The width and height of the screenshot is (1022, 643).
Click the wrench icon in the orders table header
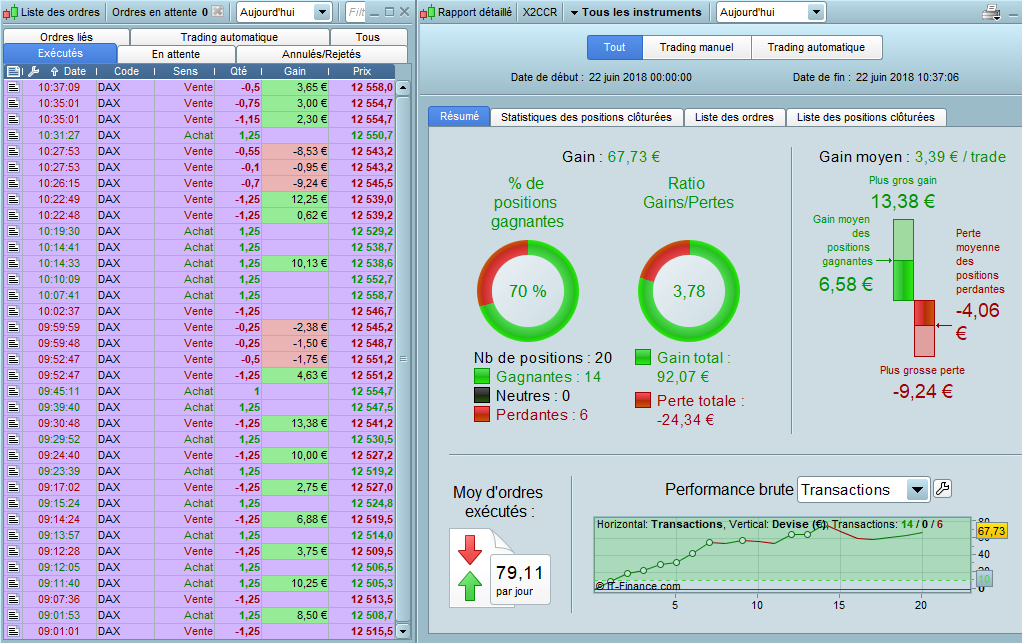pos(34,71)
